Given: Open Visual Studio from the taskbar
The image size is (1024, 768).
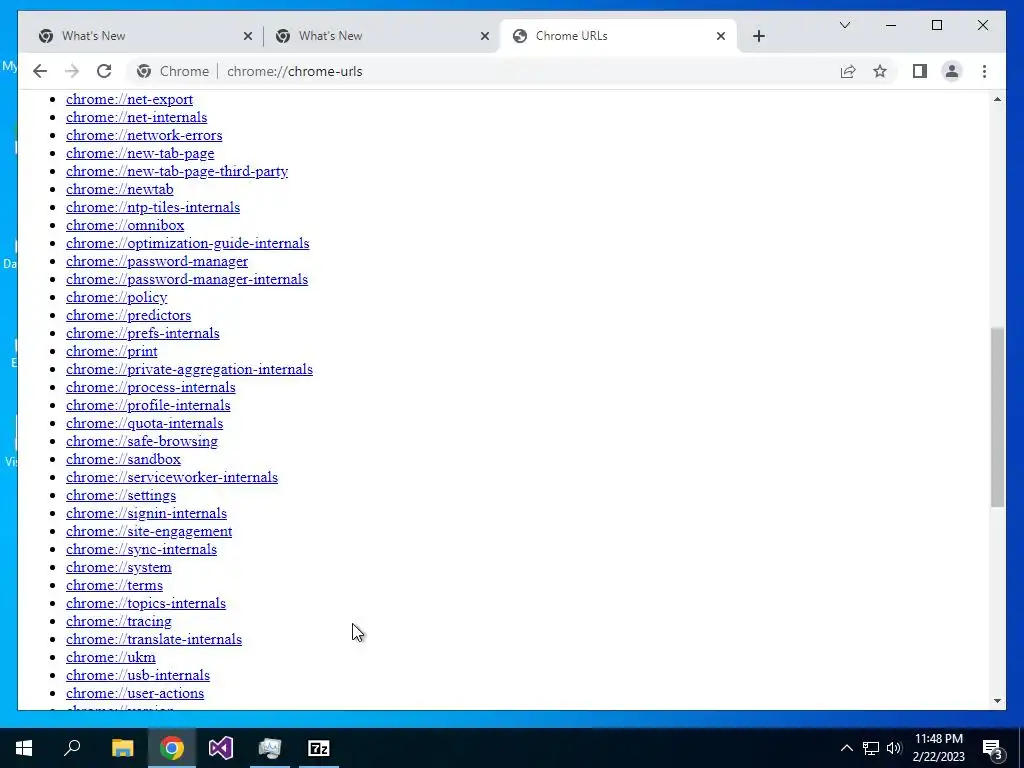Looking at the screenshot, I should [x=221, y=748].
